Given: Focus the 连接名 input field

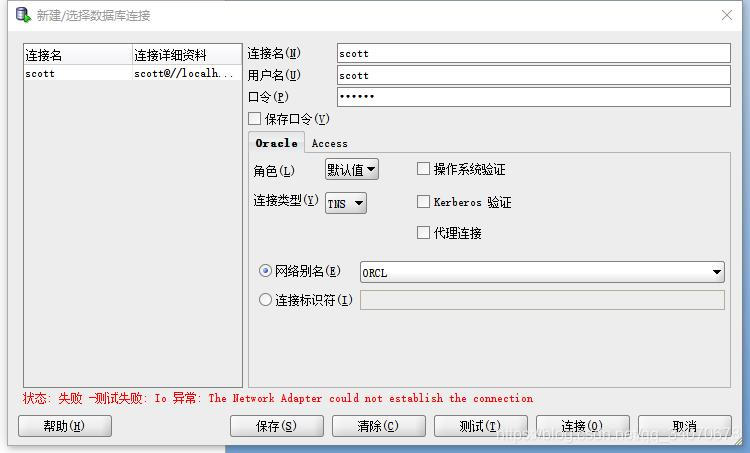Looking at the screenshot, I should click(x=534, y=53).
